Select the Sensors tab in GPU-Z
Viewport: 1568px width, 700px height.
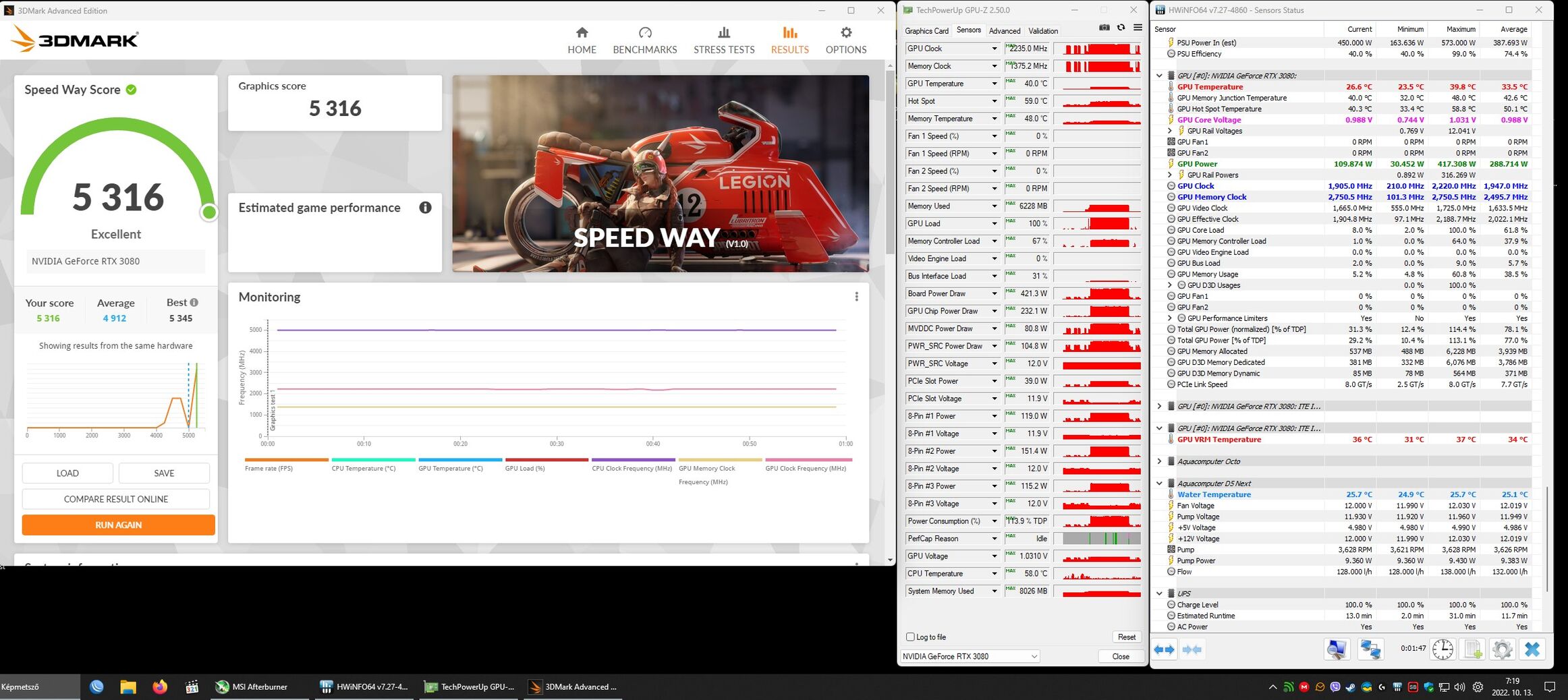(968, 30)
